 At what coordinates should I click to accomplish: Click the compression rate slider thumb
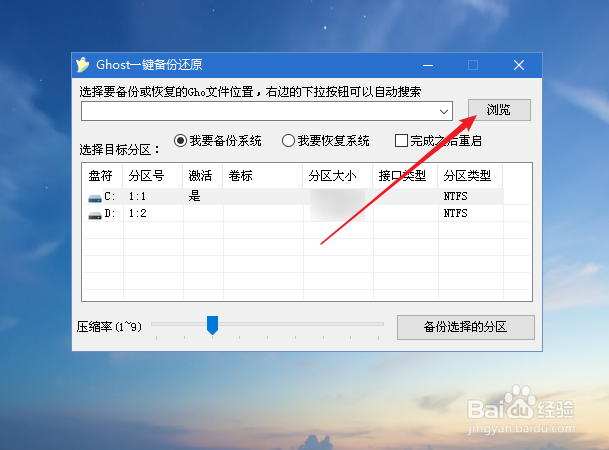coord(212,325)
